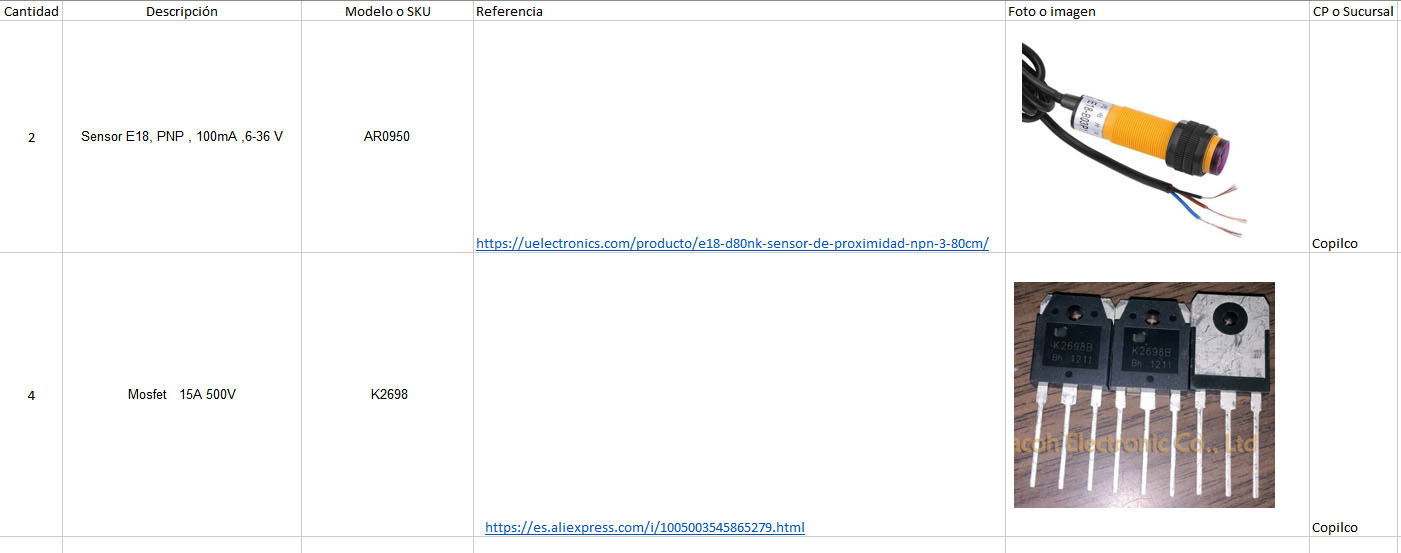
Task: Select the AR0950 SKU cell
Action: 387,136
